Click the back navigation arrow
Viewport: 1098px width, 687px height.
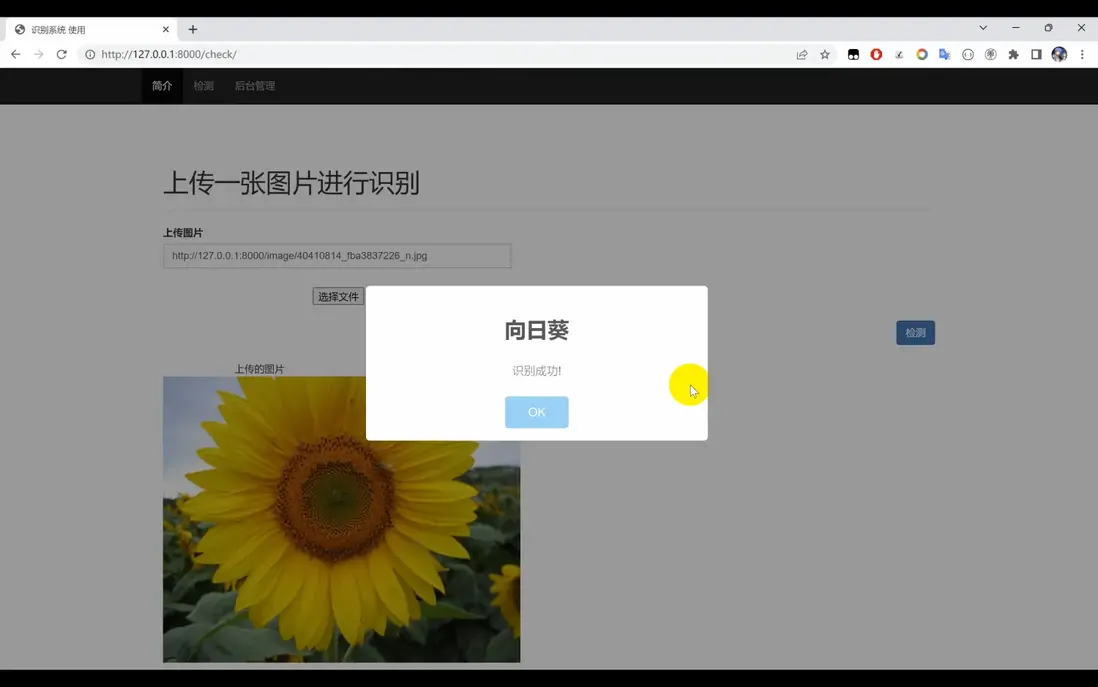[14, 54]
